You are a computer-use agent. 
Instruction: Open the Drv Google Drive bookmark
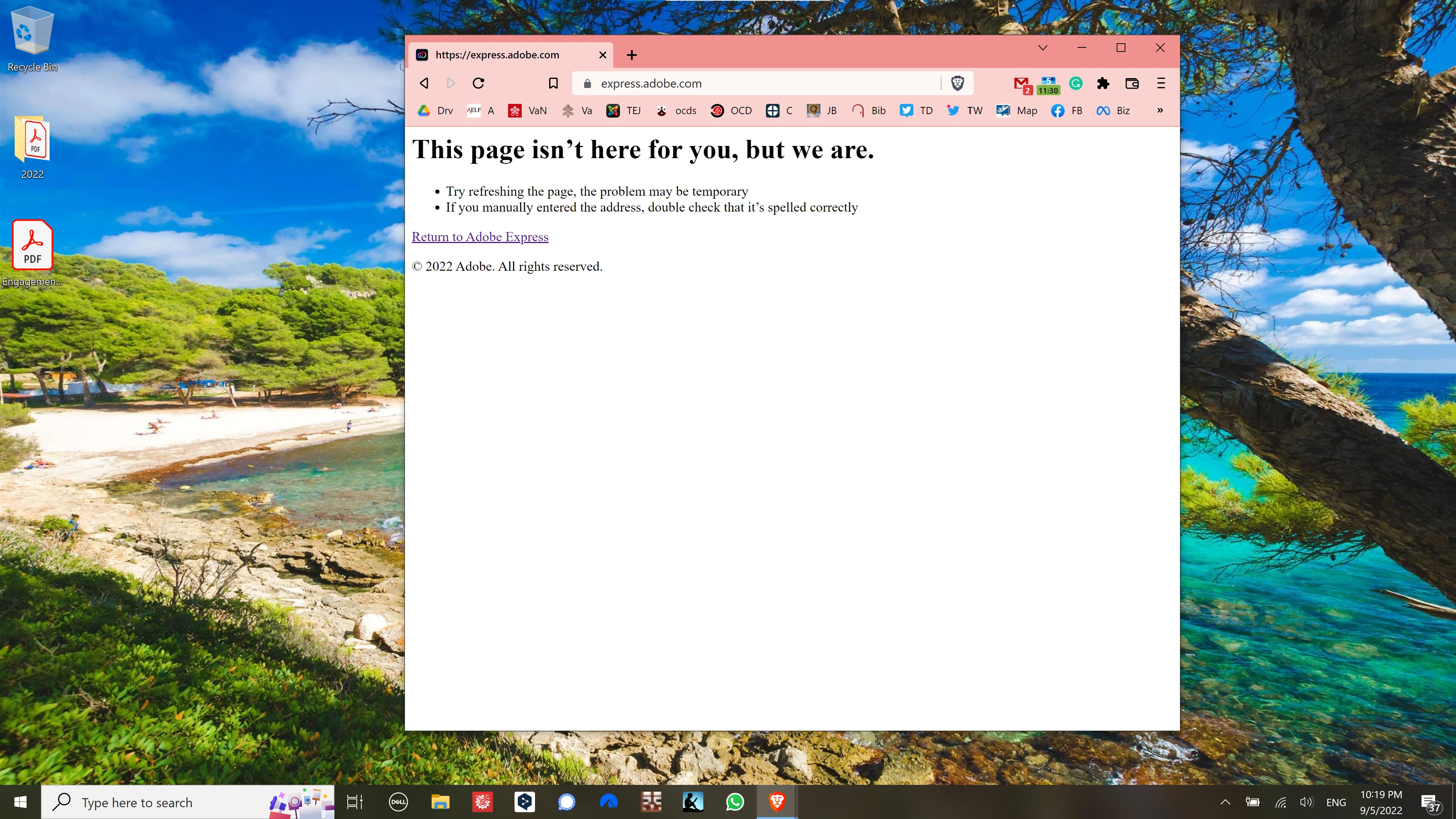[435, 111]
